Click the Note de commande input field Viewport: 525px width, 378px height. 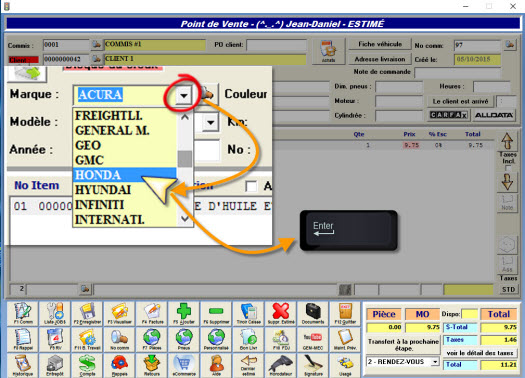click(457, 72)
